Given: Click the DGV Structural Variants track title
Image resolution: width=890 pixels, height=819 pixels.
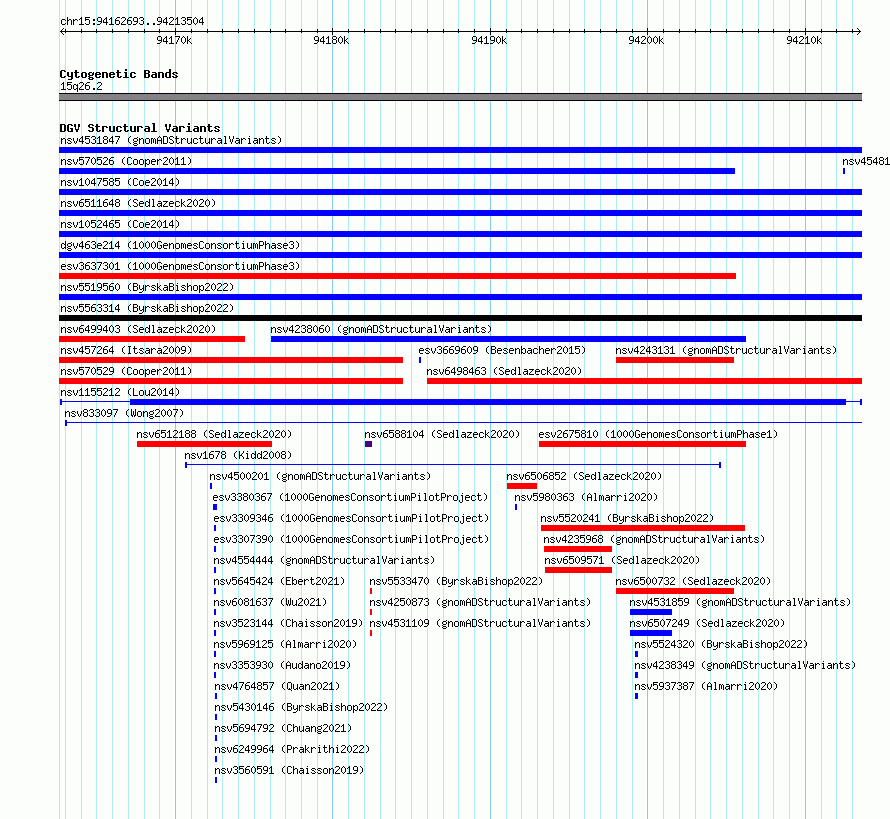Looking at the screenshot, I should (140, 128).
